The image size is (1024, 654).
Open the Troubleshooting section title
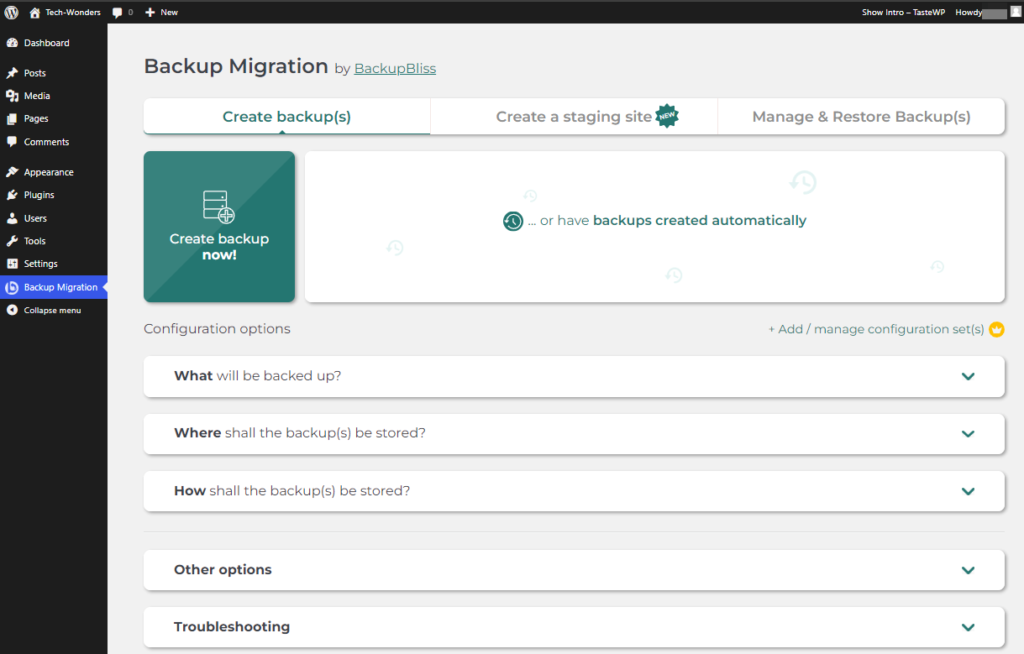tap(232, 627)
